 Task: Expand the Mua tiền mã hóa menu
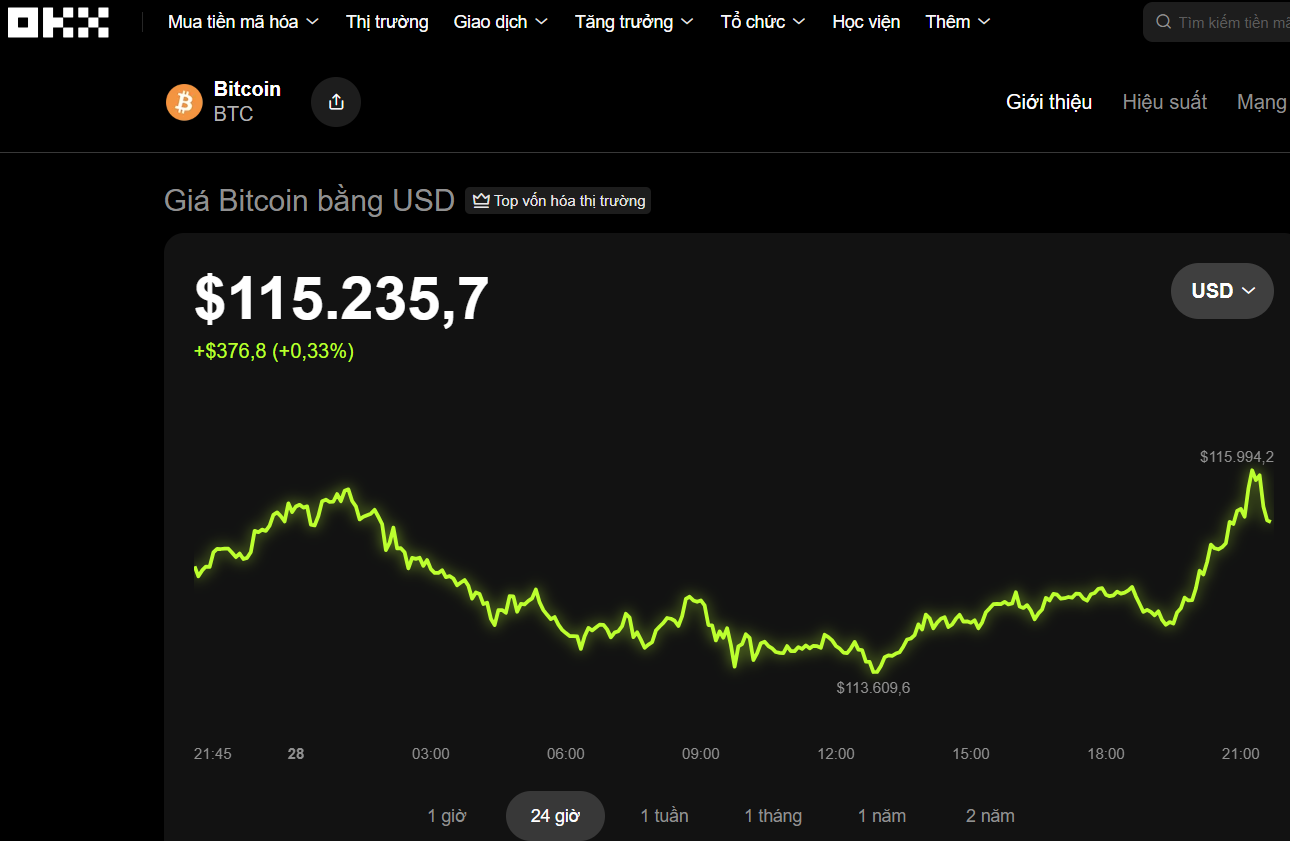point(243,22)
